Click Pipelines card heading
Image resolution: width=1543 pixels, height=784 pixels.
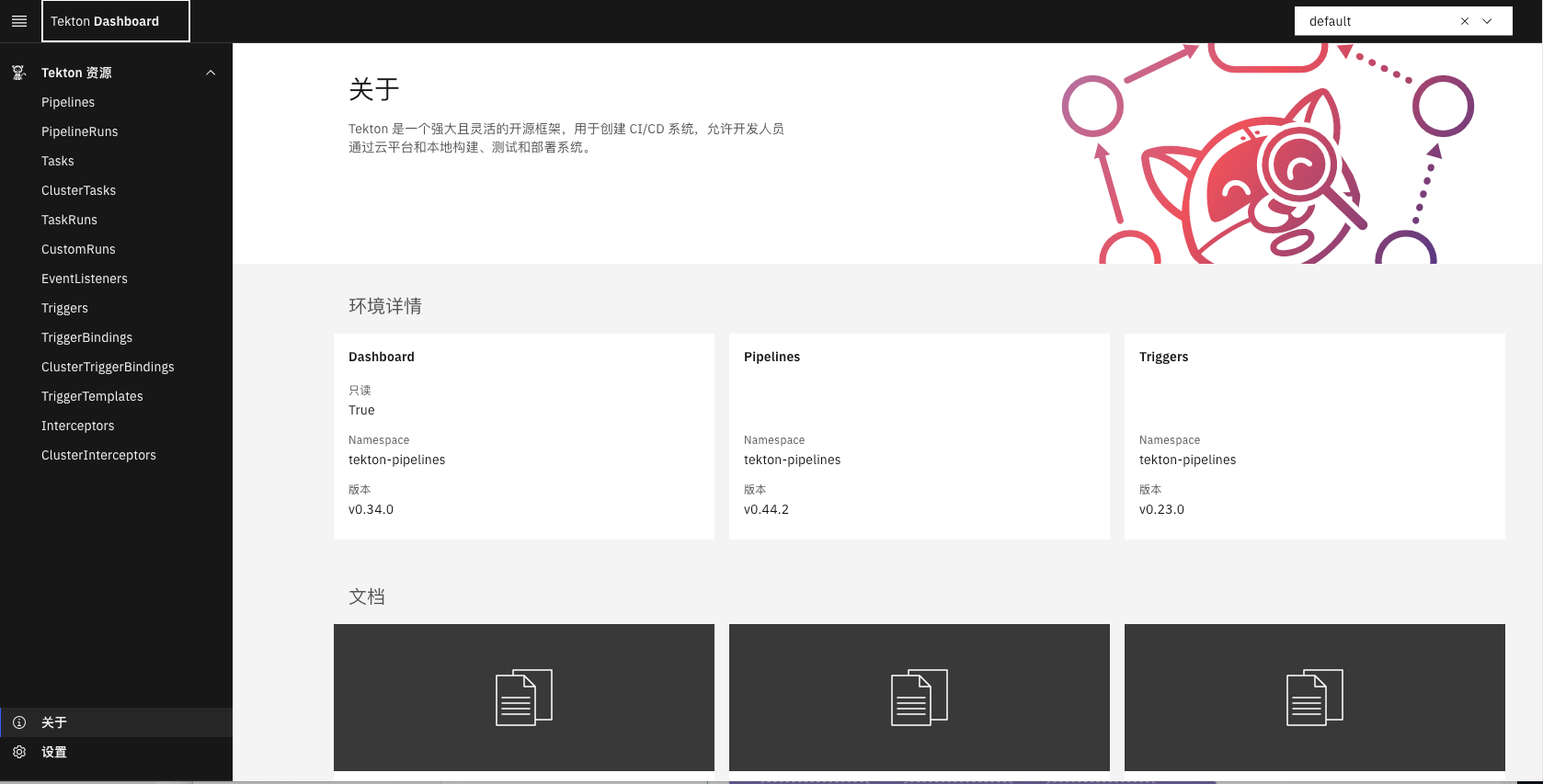771,357
